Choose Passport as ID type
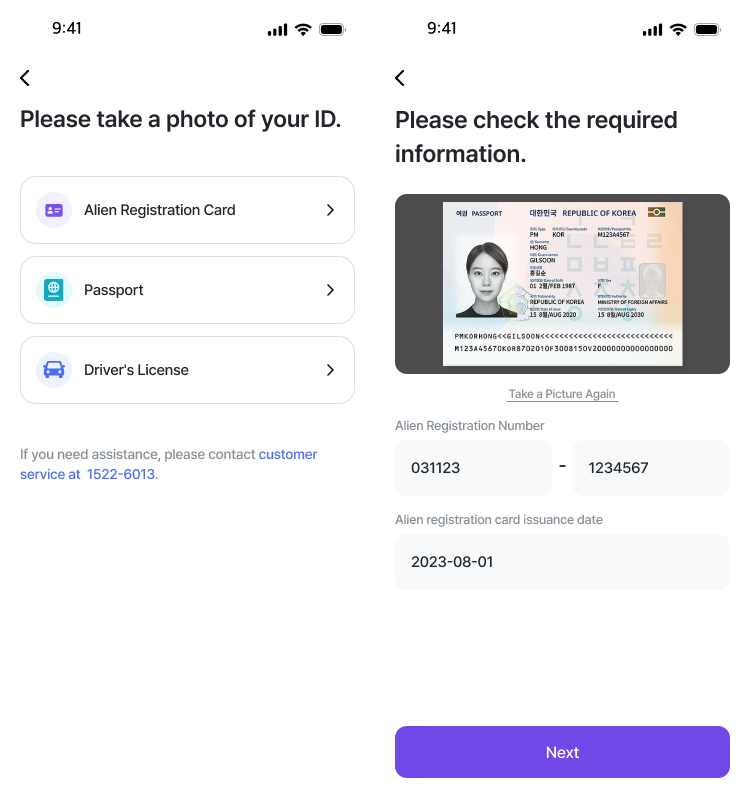Image resolution: width=750 pixels, height=812 pixels. (188, 290)
